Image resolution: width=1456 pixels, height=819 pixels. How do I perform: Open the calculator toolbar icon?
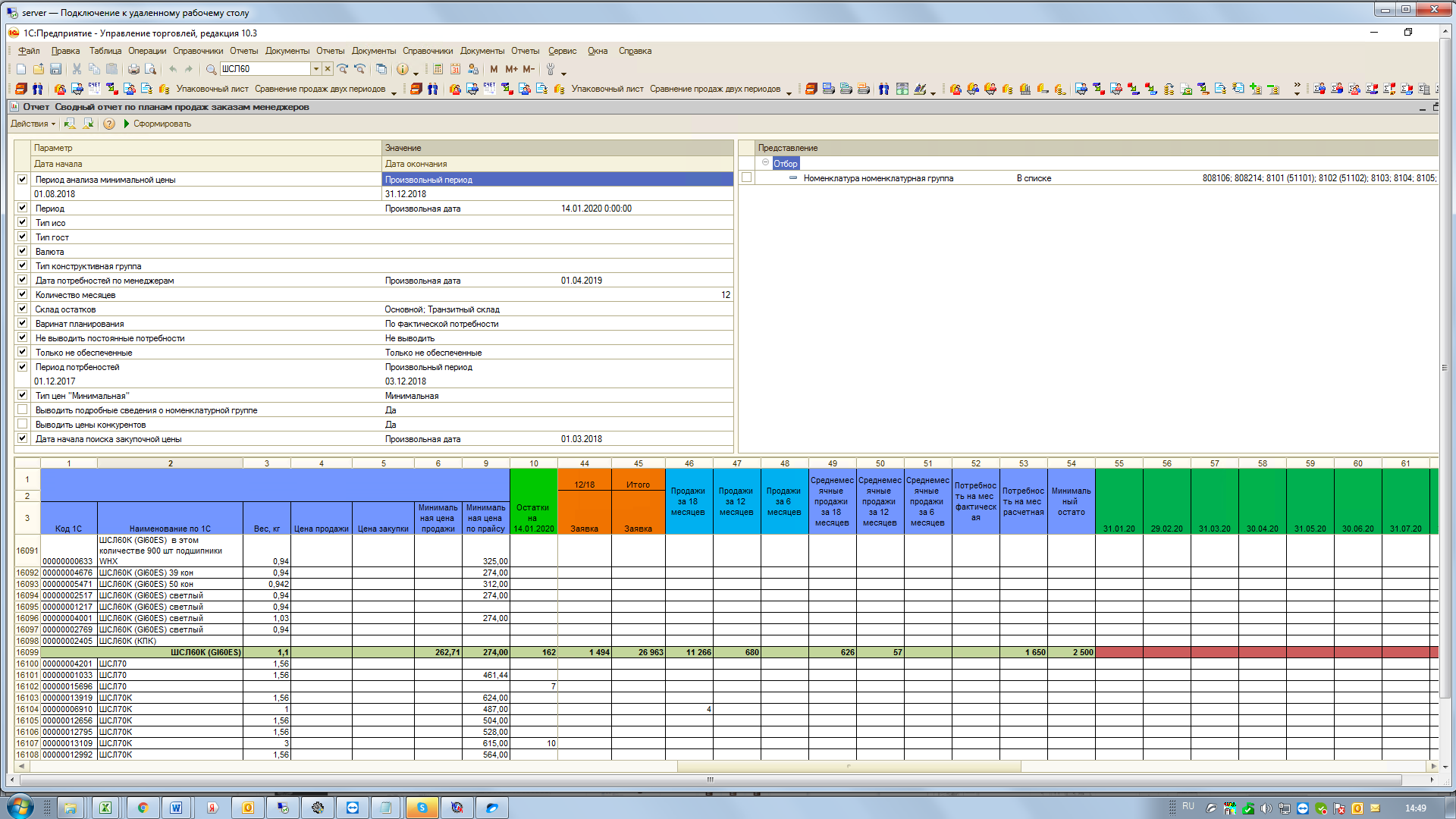click(x=438, y=69)
